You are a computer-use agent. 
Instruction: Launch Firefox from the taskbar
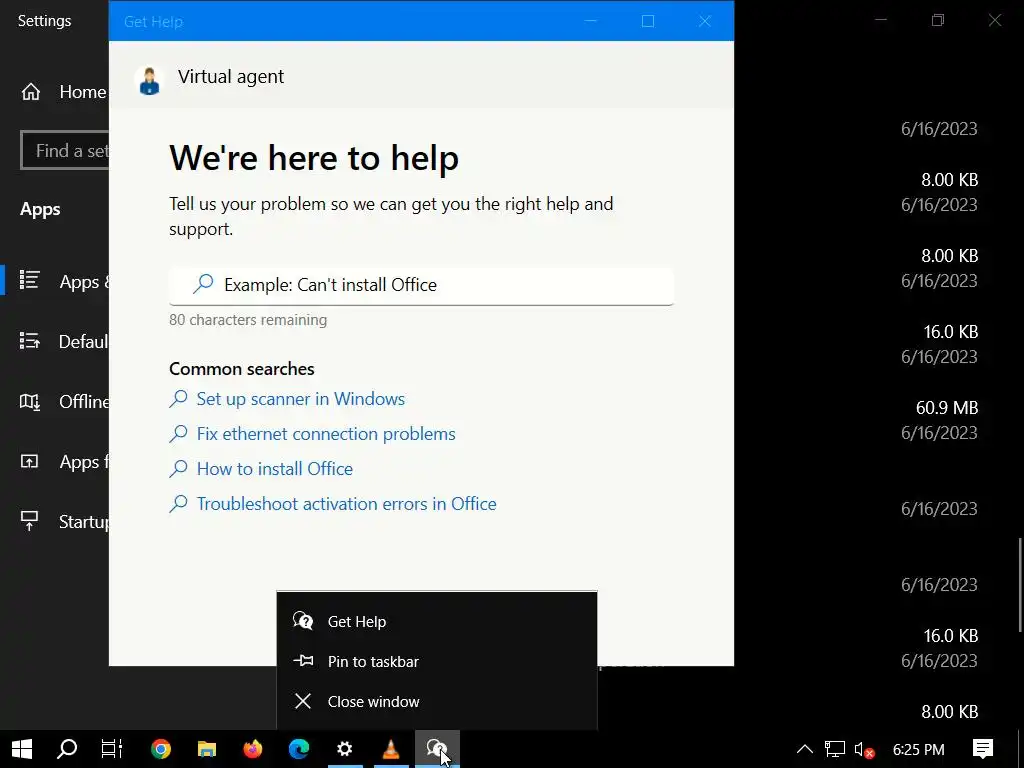253,749
